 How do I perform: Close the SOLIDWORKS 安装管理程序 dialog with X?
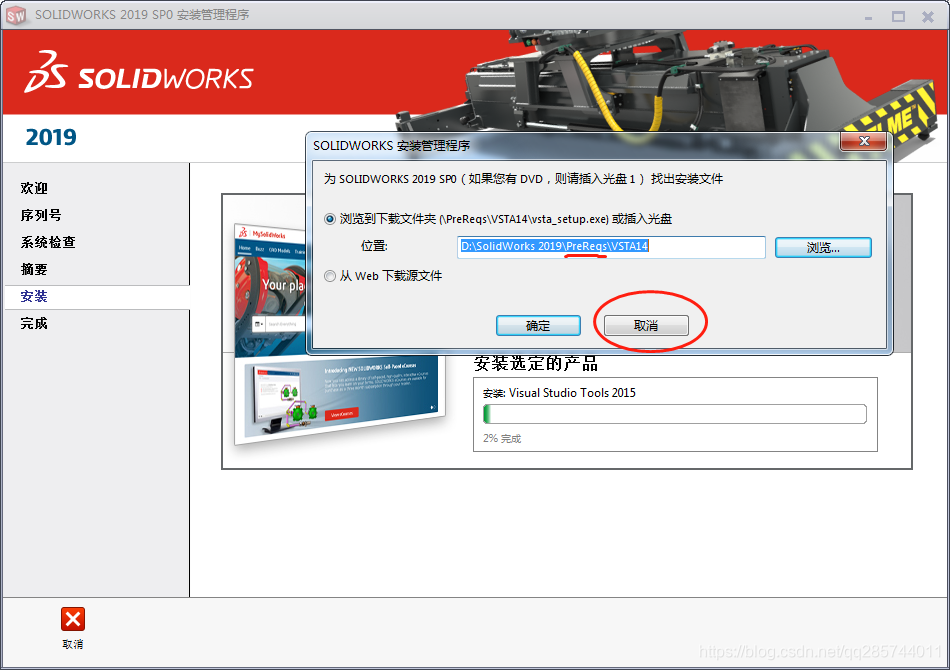[864, 141]
